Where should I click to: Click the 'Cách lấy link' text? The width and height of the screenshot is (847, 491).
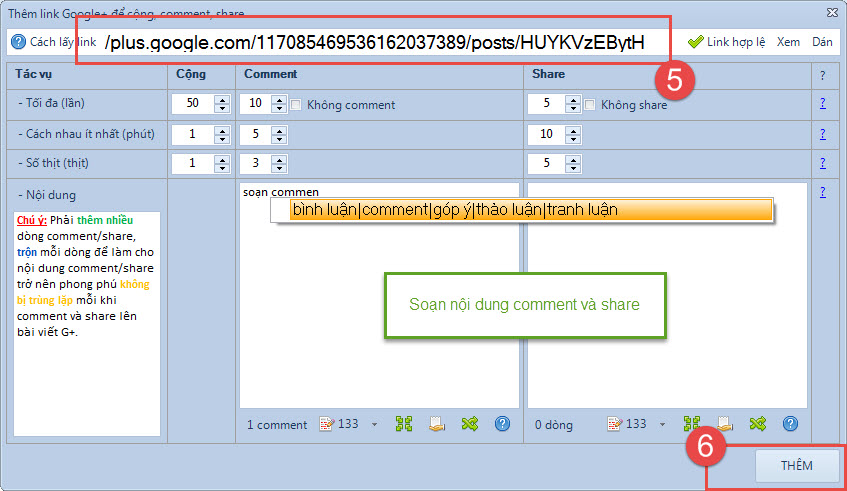63,42
